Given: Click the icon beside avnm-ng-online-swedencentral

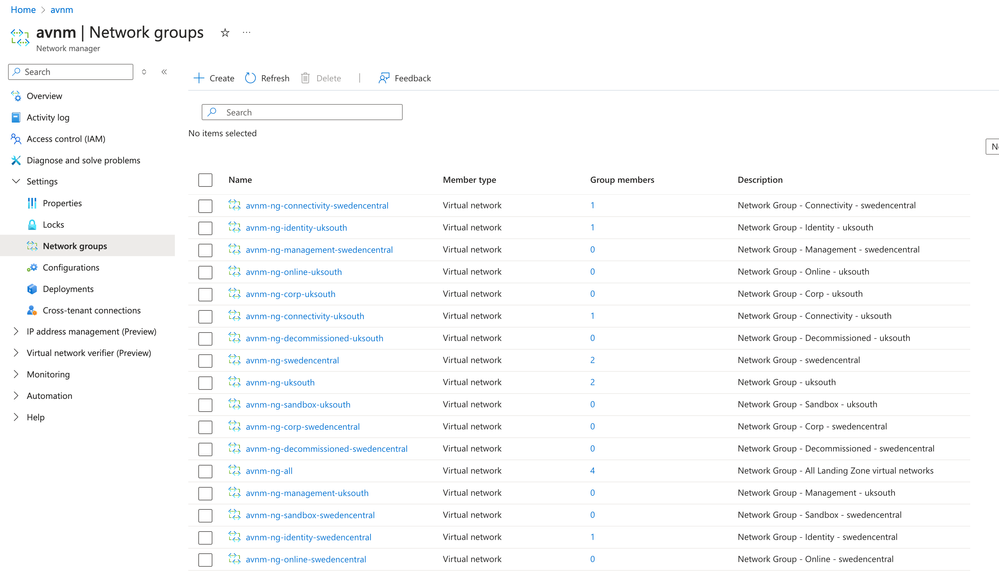Looking at the screenshot, I should coord(234,559).
